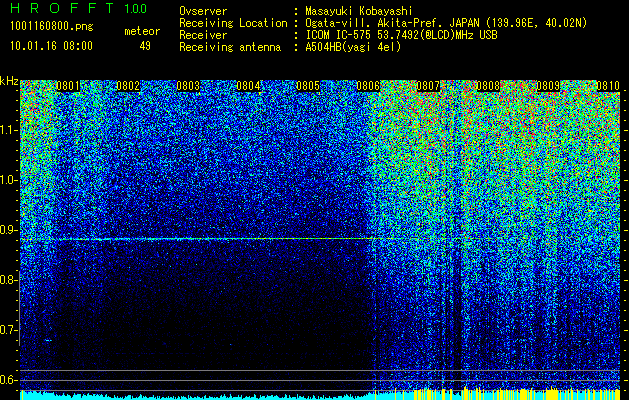The height and width of the screenshot is (400, 629).
Task: Click the 1.0 frequency axis label
Action: point(8,180)
